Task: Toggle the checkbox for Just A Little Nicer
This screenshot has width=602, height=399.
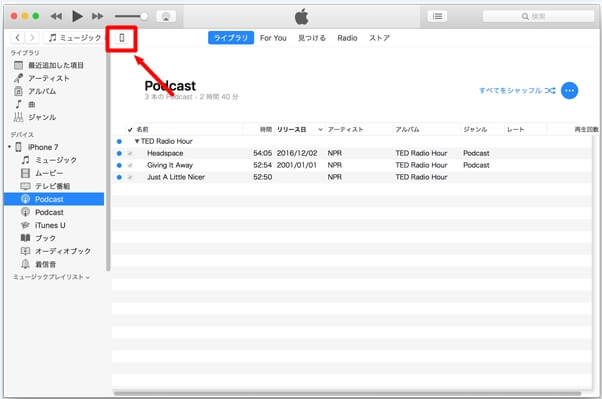Action: [130, 177]
